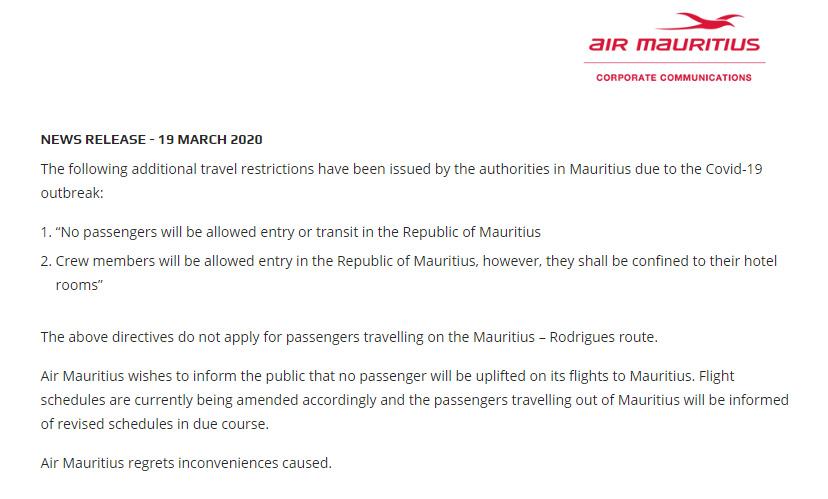The height and width of the screenshot is (499, 828).
Task: Click 'Republic of Mauritius' in list item 1
Action: [472, 232]
